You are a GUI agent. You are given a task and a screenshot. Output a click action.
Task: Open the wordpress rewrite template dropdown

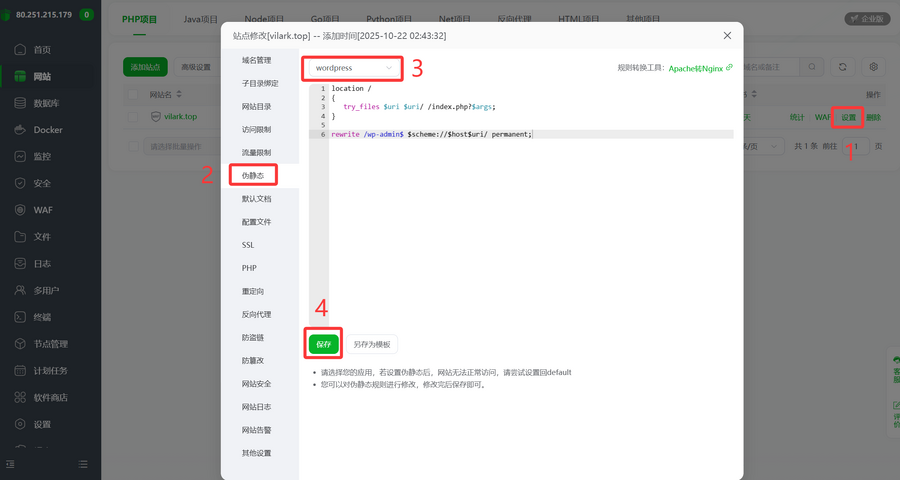[353, 68]
